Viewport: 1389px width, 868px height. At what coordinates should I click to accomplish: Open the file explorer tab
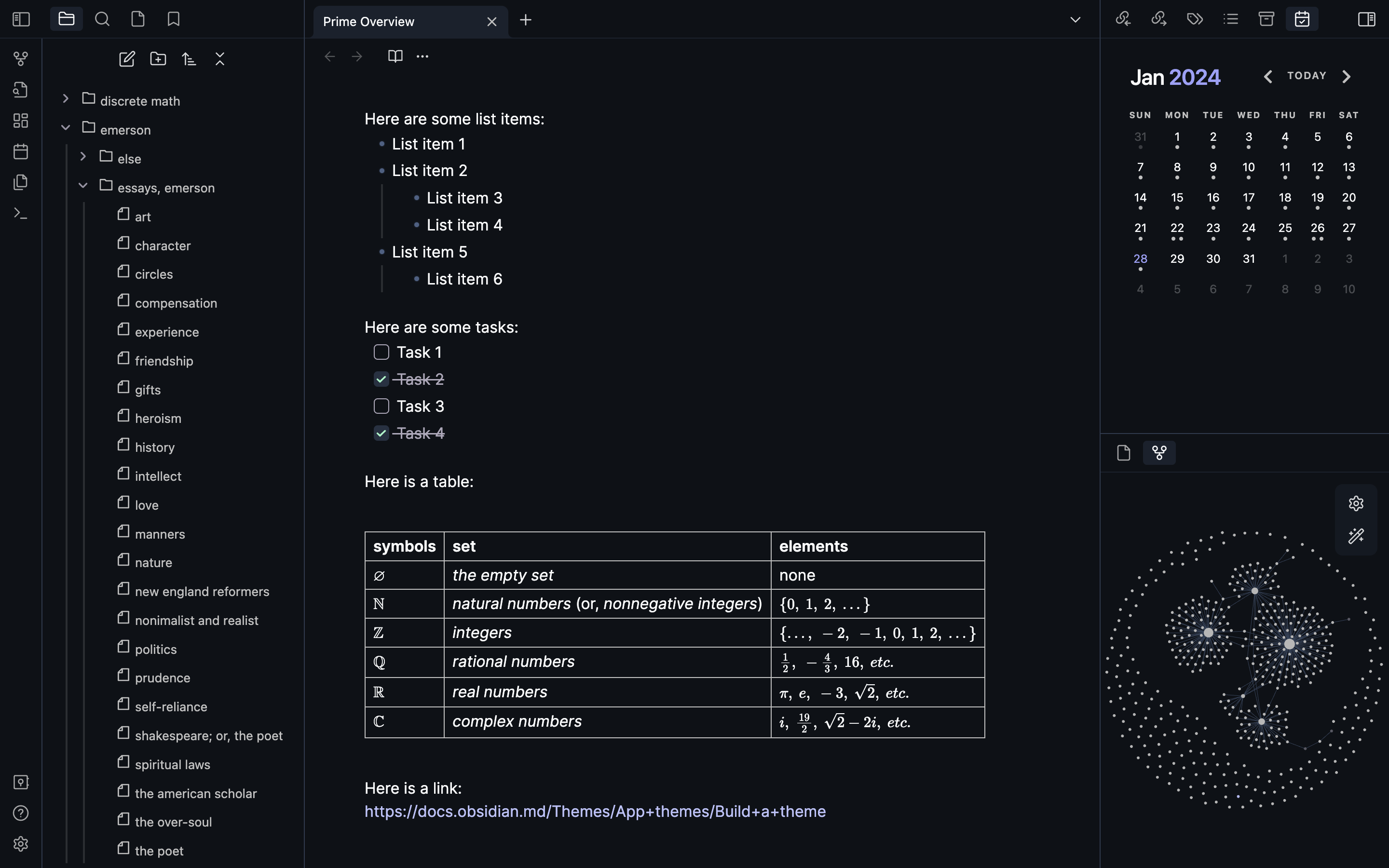67,19
